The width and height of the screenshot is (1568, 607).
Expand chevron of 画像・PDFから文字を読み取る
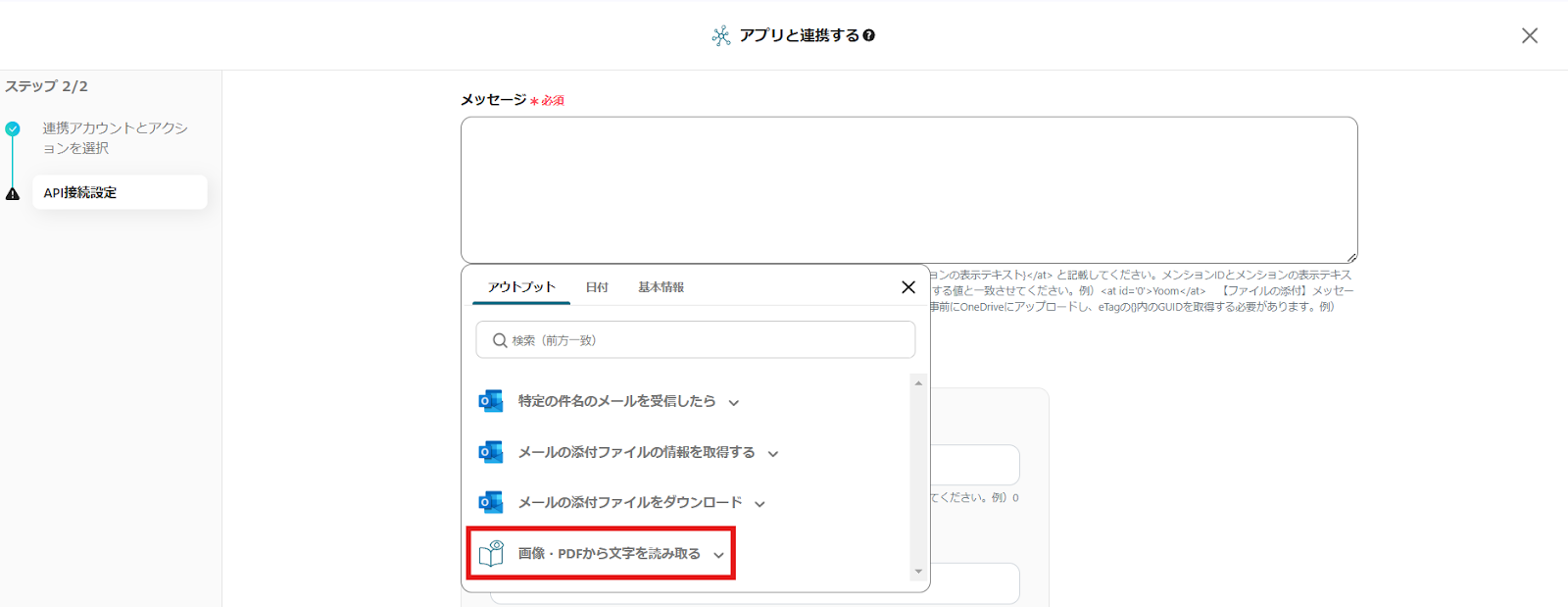coord(718,555)
